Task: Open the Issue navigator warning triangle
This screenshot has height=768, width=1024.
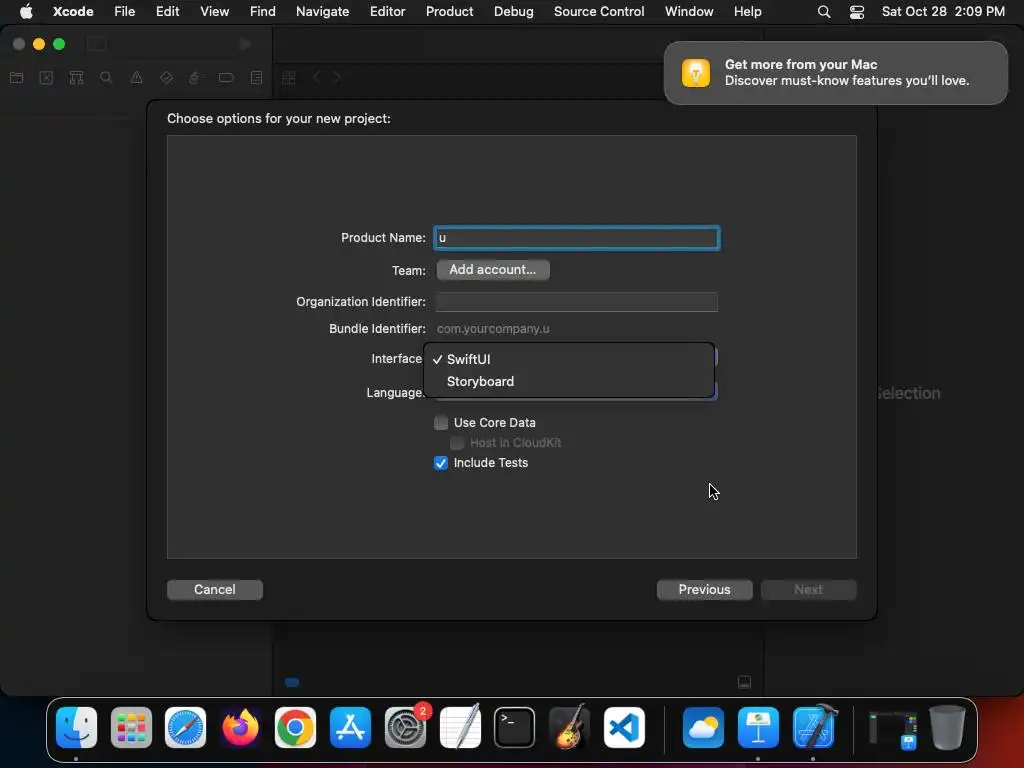Action: tap(136, 78)
